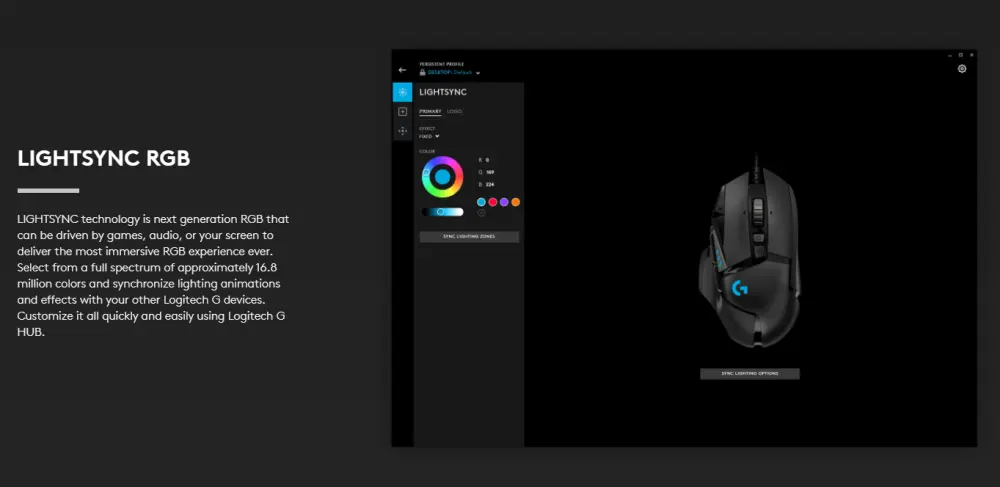Open the Assignments sidebar icon
1000x487 pixels.
[x=402, y=112]
